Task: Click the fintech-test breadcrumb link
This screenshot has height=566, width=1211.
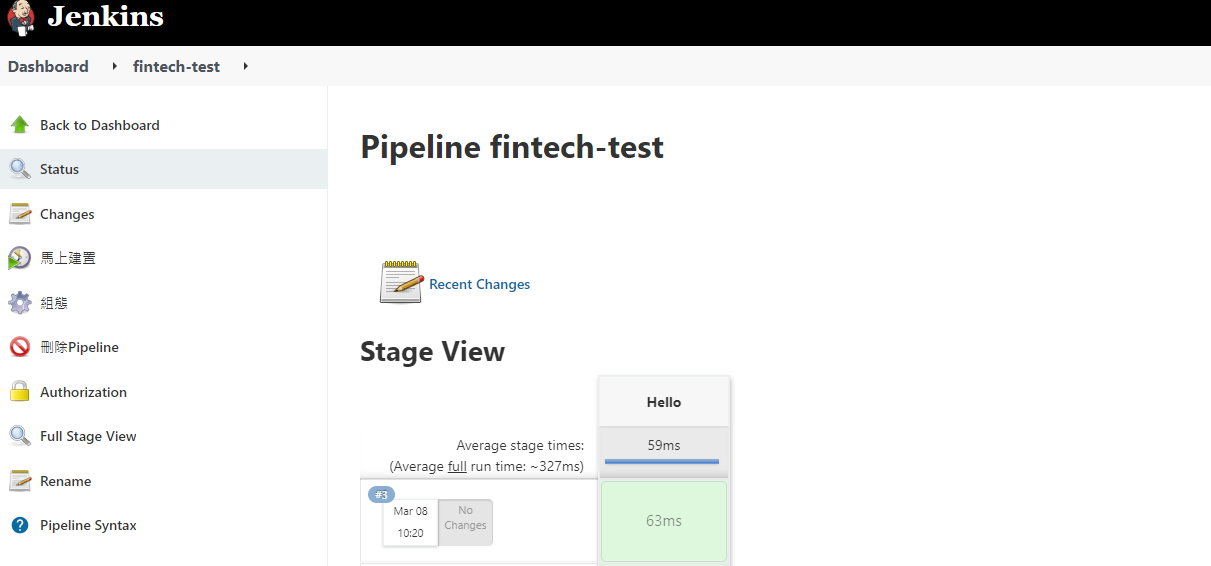Action: pos(176,67)
